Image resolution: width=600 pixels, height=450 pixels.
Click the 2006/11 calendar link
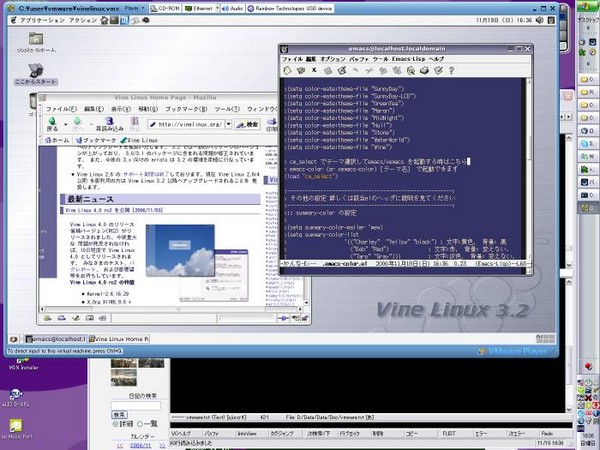140,445
